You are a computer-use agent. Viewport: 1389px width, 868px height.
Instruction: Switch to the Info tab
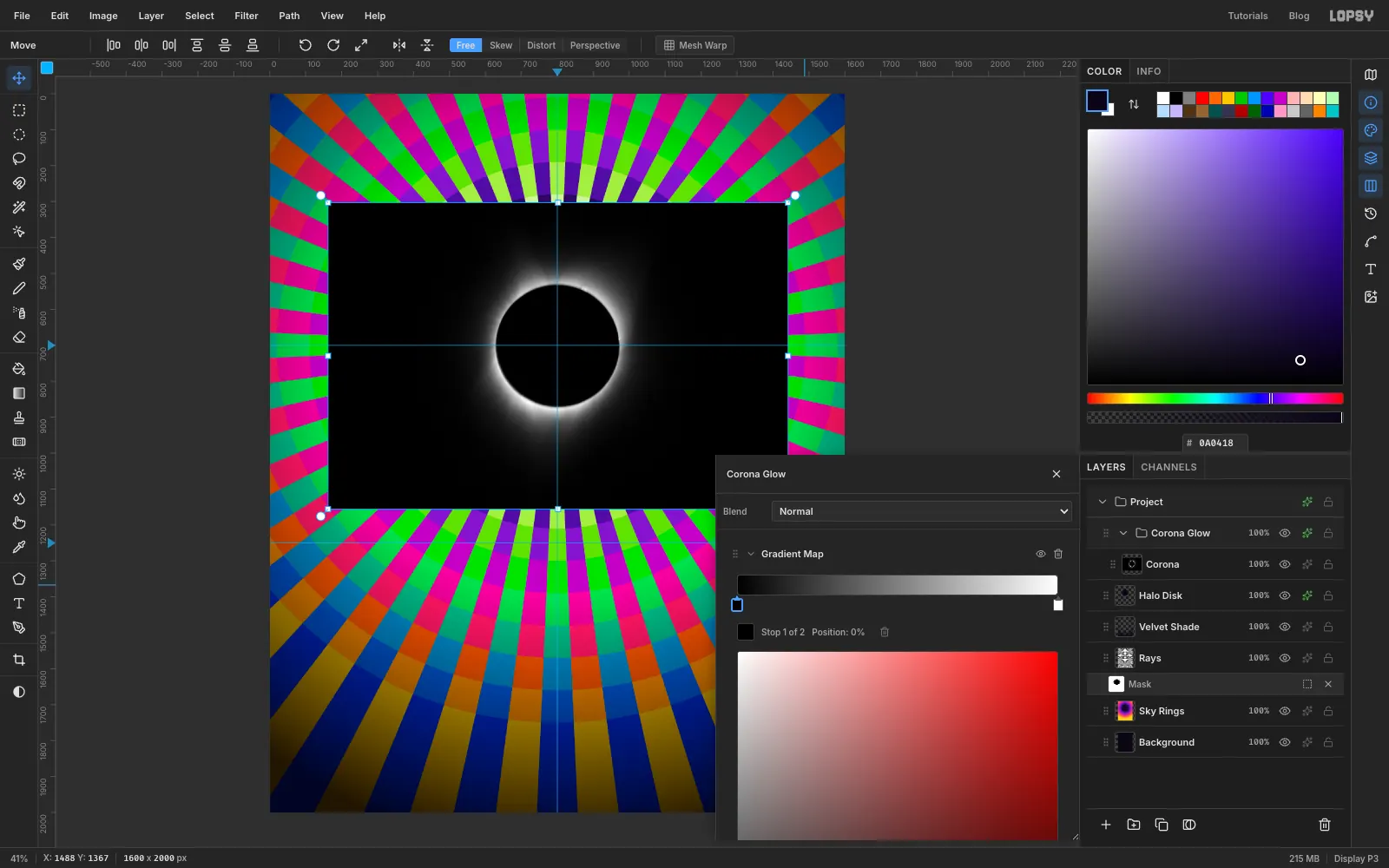(1149, 71)
